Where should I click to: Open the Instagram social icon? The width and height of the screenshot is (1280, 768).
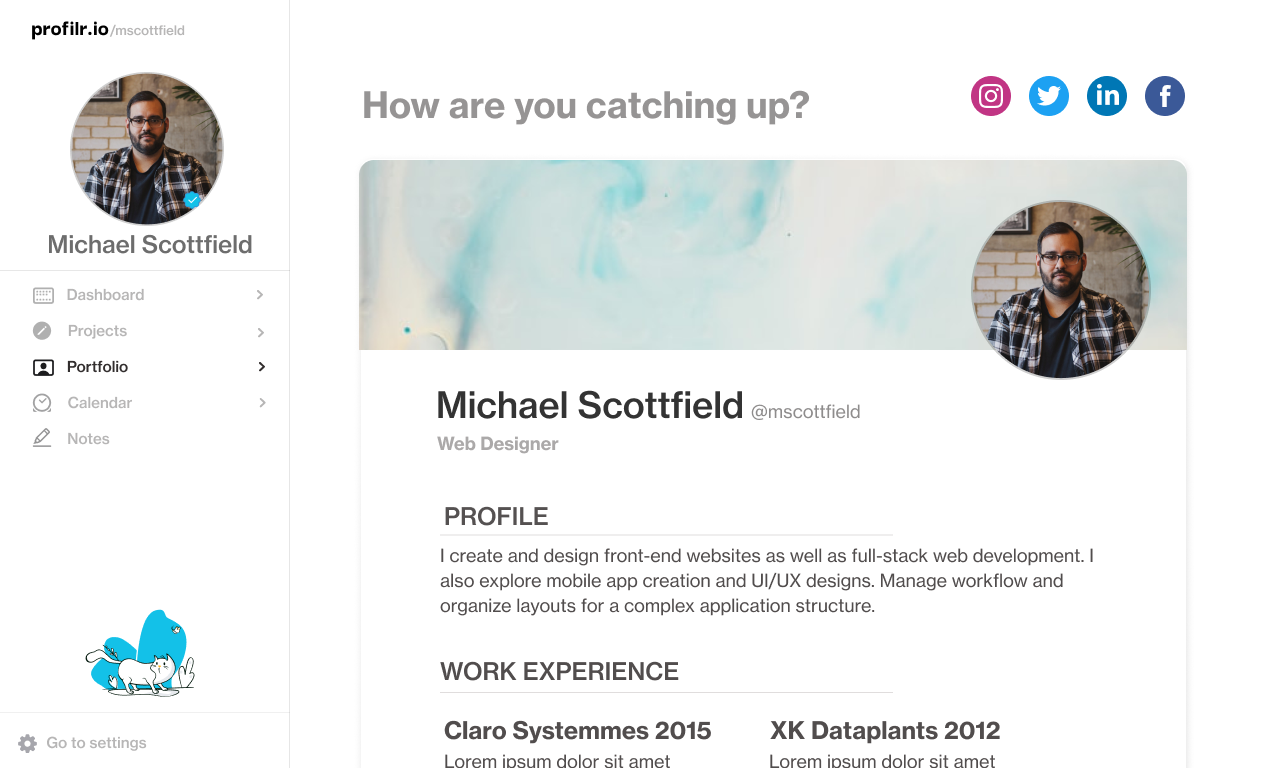click(x=991, y=96)
